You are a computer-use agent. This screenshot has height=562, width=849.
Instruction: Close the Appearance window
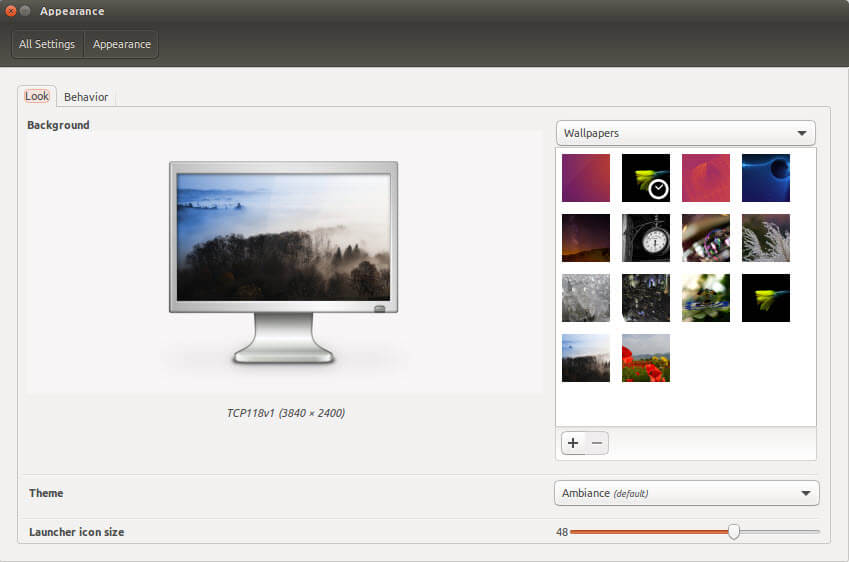click(10, 11)
